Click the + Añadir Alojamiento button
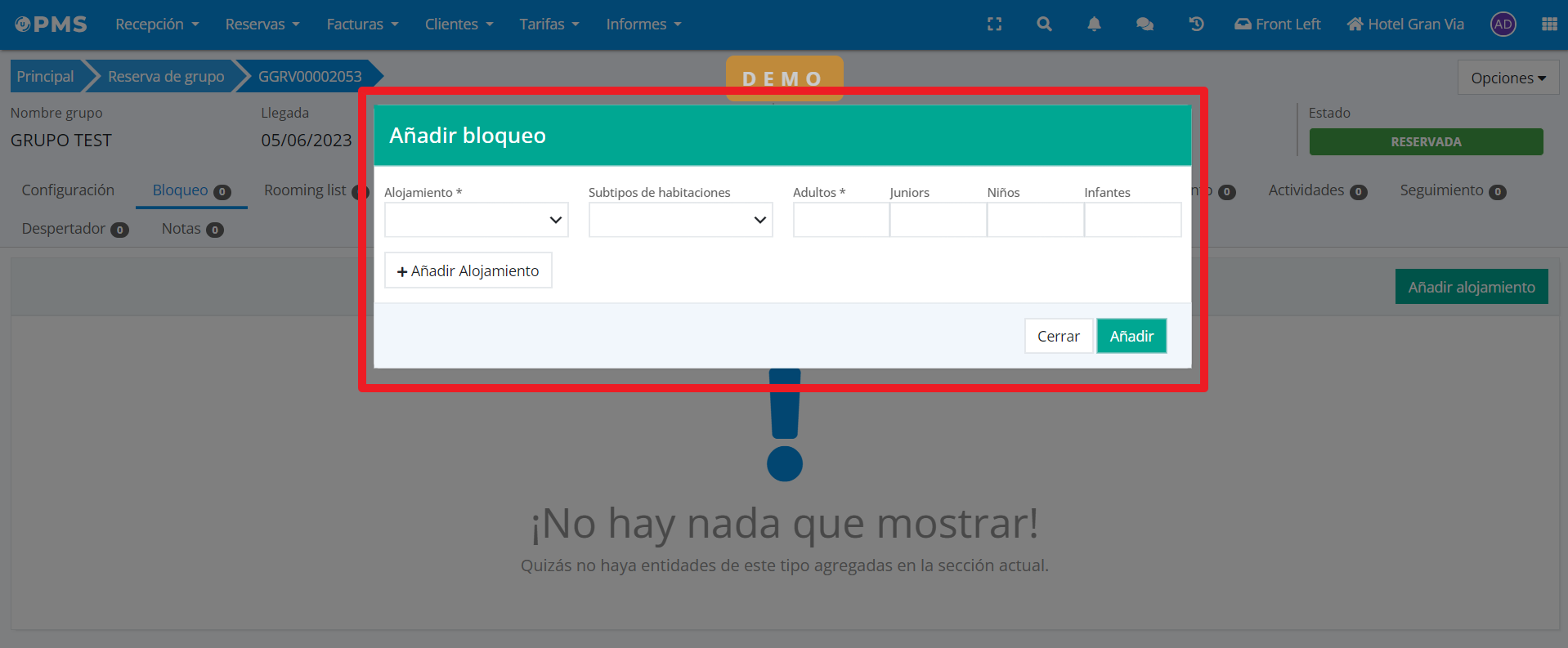Screen dimensions: 1568x648 tap(468, 270)
